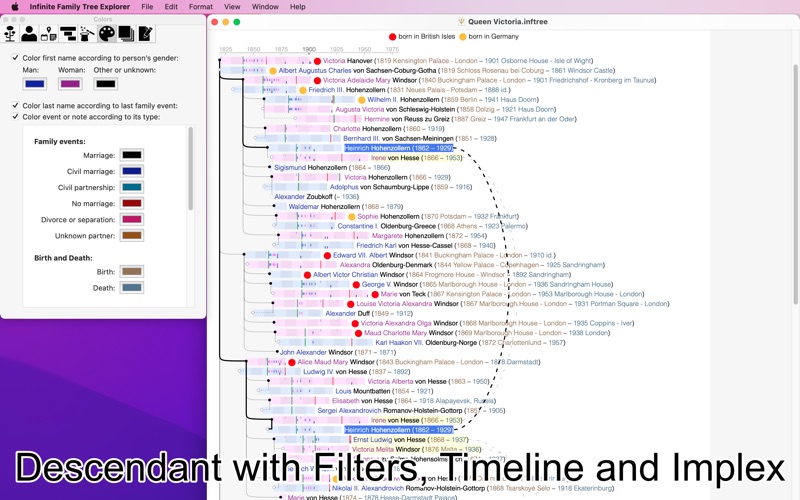Open the Divorce or separation color swatch
The width and height of the screenshot is (800, 500).
pyautogui.click(x=132, y=219)
